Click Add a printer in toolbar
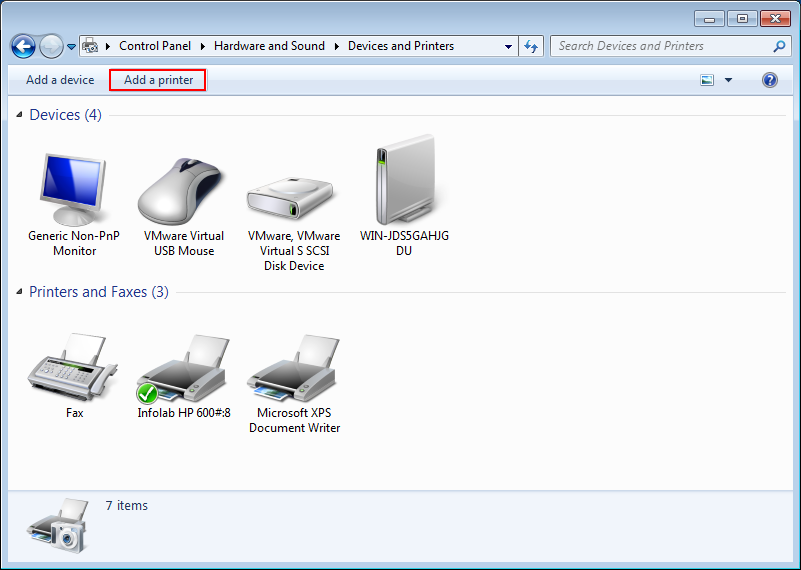The width and height of the screenshot is (801, 570). tap(158, 80)
